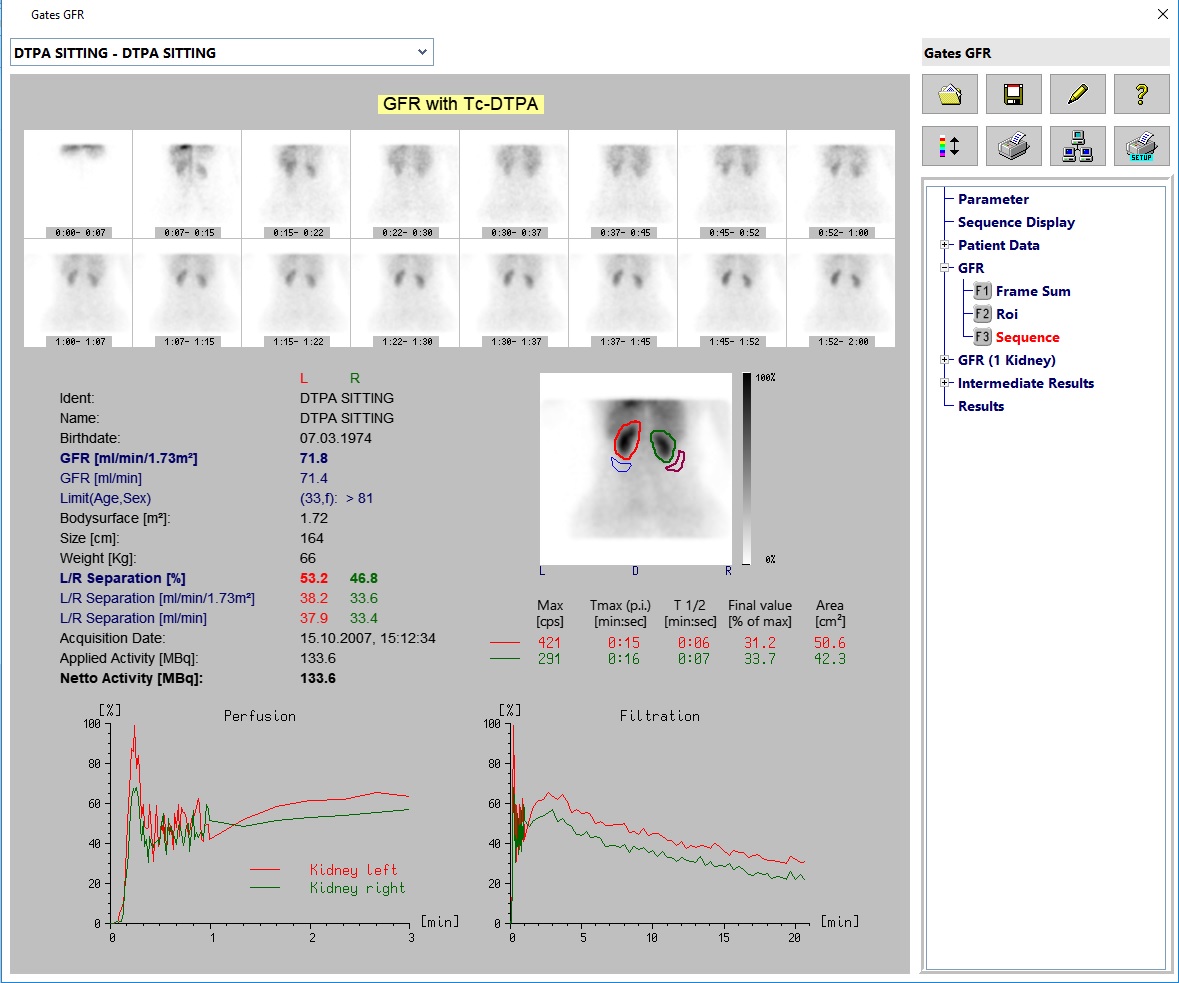Image resolution: width=1179 pixels, height=983 pixels.
Task: Select the Sequence tree item
Action: click(x=1027, y=337)
